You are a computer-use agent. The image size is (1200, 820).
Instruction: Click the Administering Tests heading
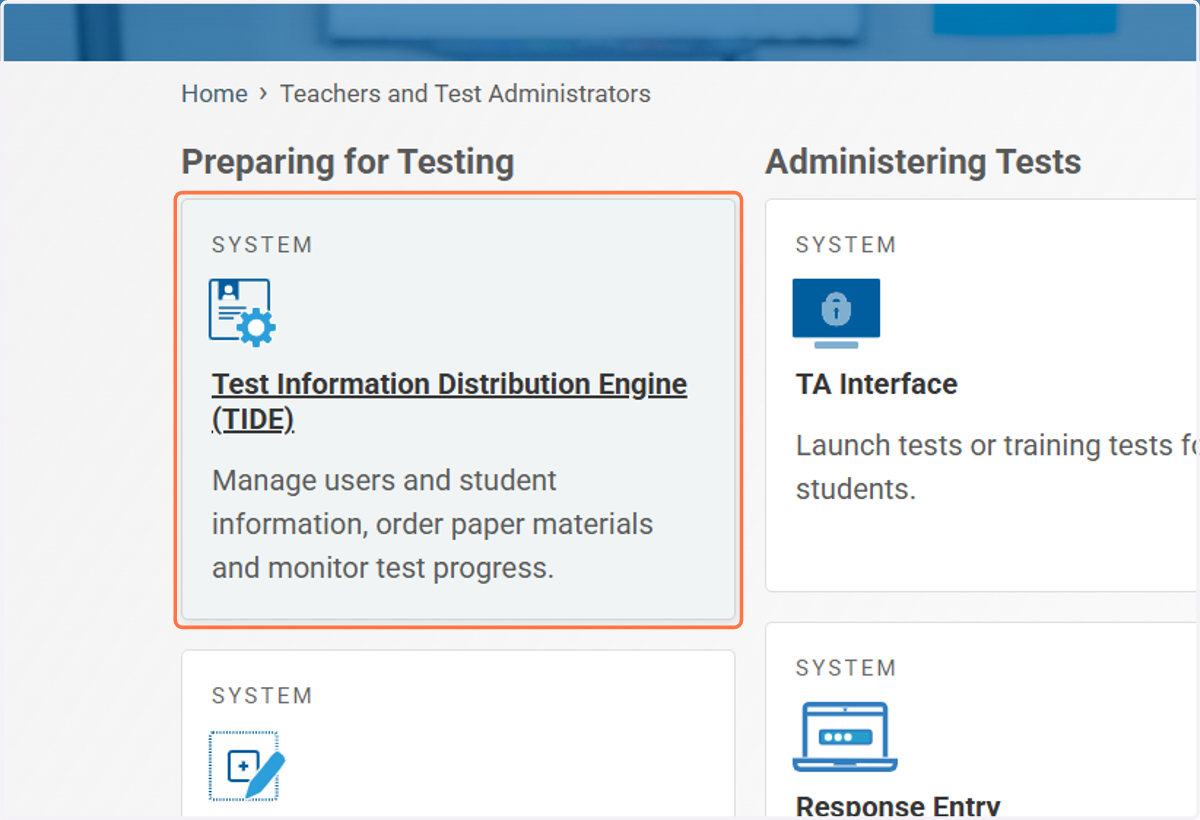tap(923, 162)
